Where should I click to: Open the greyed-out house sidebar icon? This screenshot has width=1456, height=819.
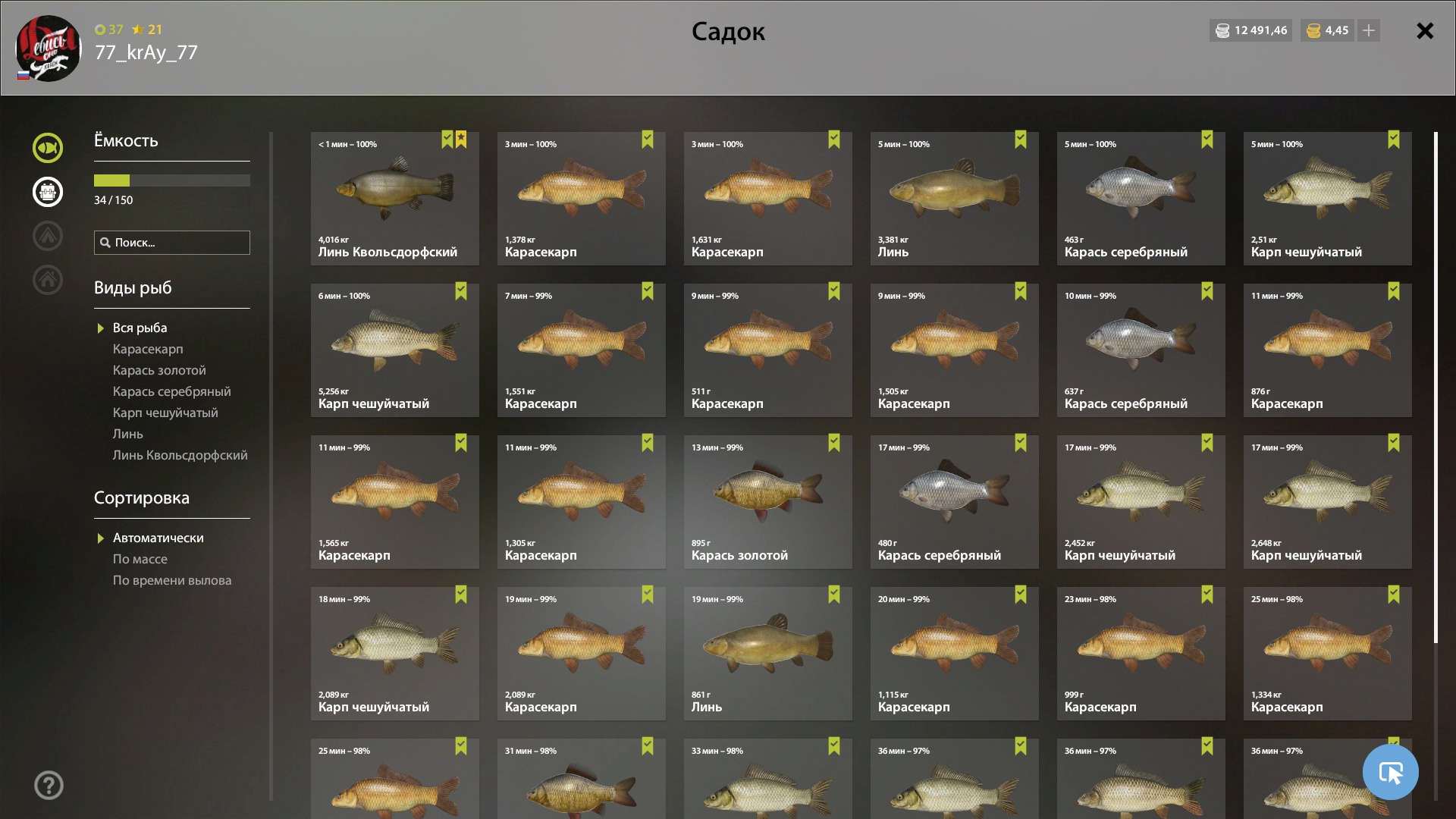point(48,280)
